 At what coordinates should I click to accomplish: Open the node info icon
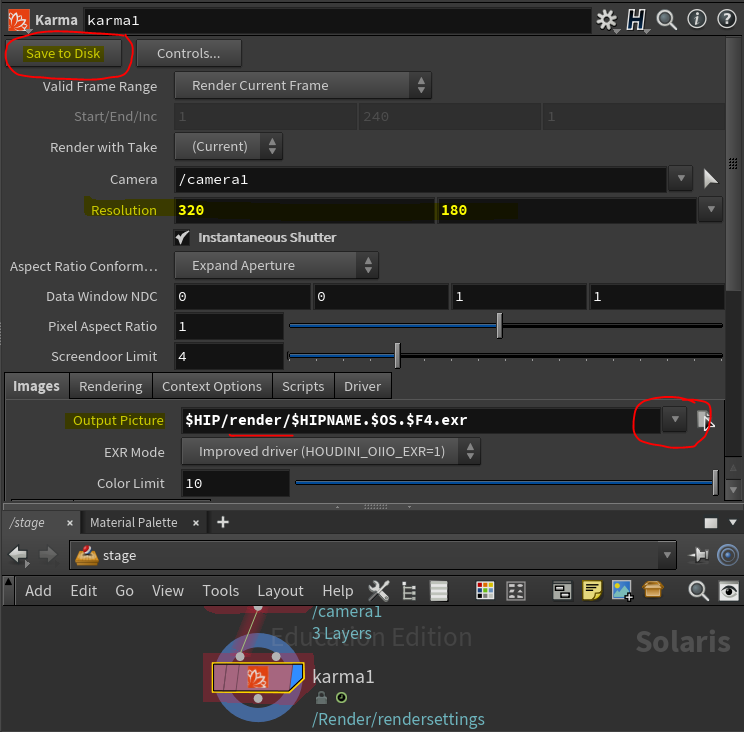696,19
